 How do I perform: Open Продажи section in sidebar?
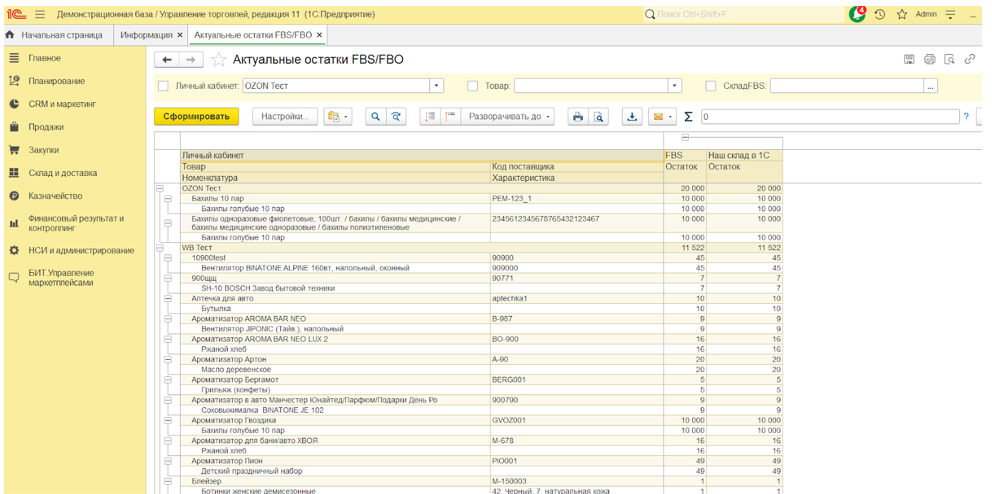coord(46,127)
